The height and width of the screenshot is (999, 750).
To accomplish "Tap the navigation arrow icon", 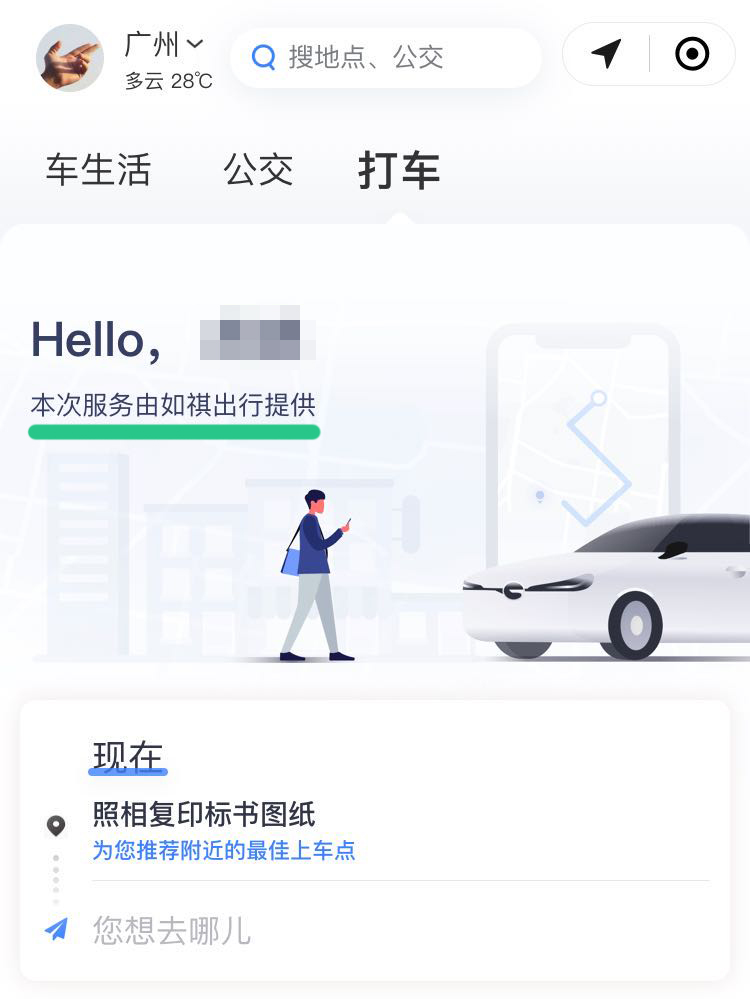I will pyautogui.click(x=606, y=54).
